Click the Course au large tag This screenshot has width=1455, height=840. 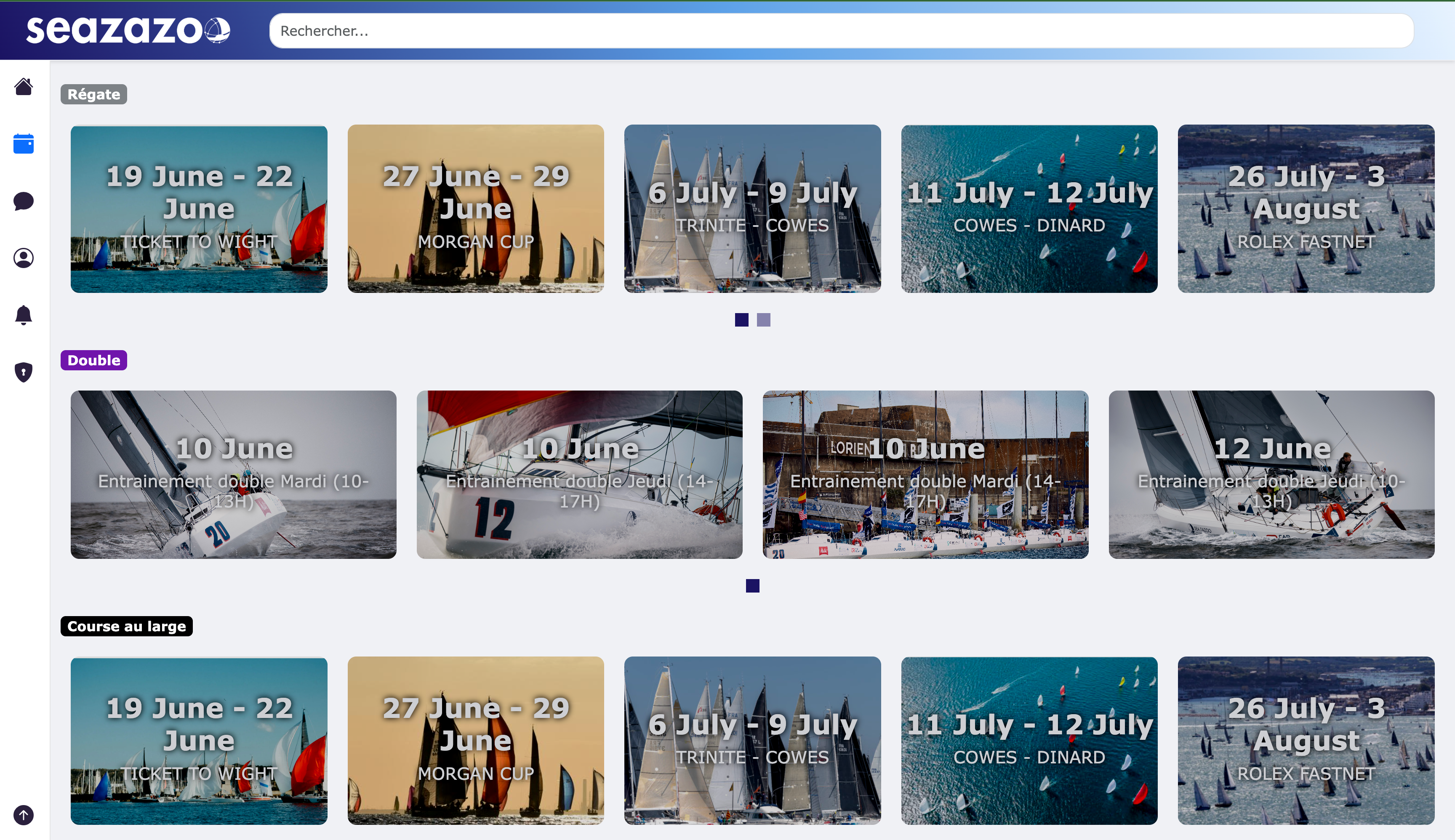tap(126, 626)
